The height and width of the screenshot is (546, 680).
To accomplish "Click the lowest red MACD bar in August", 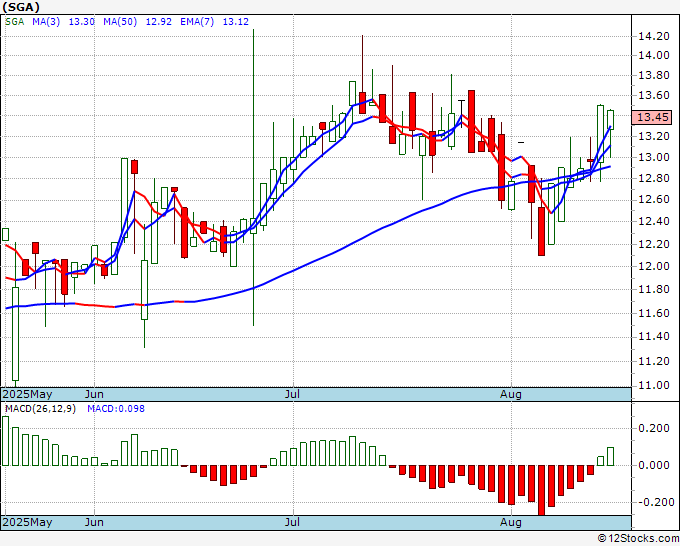I will pos(541,490).
